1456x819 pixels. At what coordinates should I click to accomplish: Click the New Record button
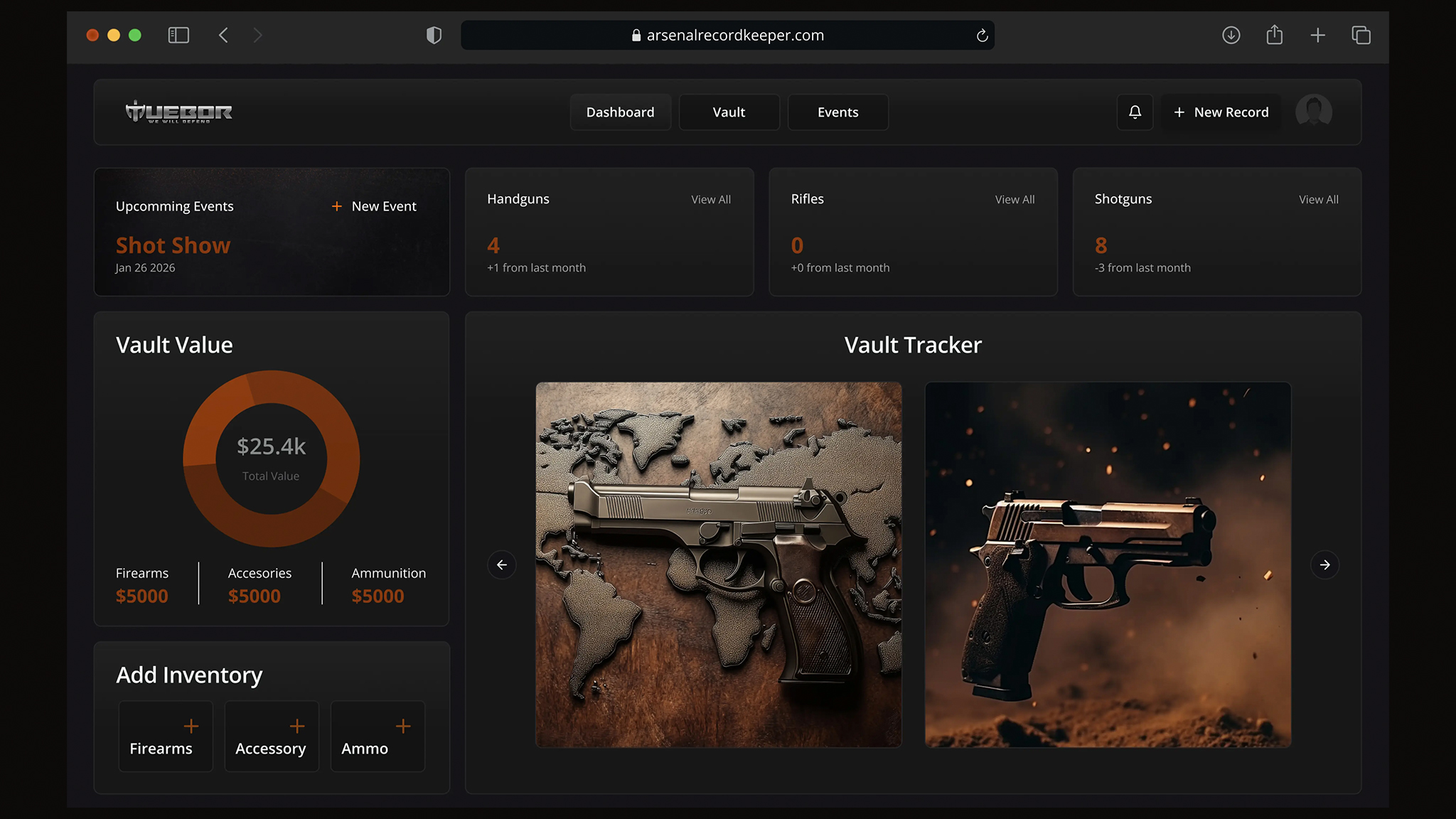1221,112
